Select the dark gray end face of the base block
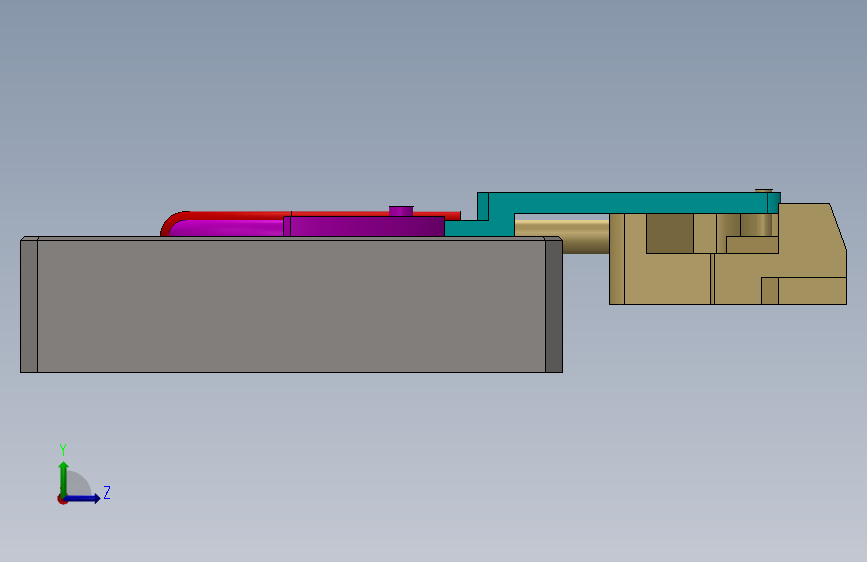This screenshot has width=867, height=562. point(553,306)
